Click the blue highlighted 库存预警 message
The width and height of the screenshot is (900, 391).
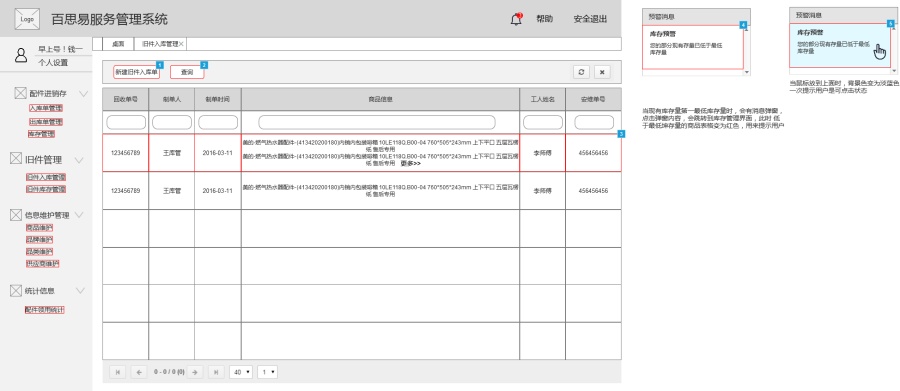click(x=840, y=46)
